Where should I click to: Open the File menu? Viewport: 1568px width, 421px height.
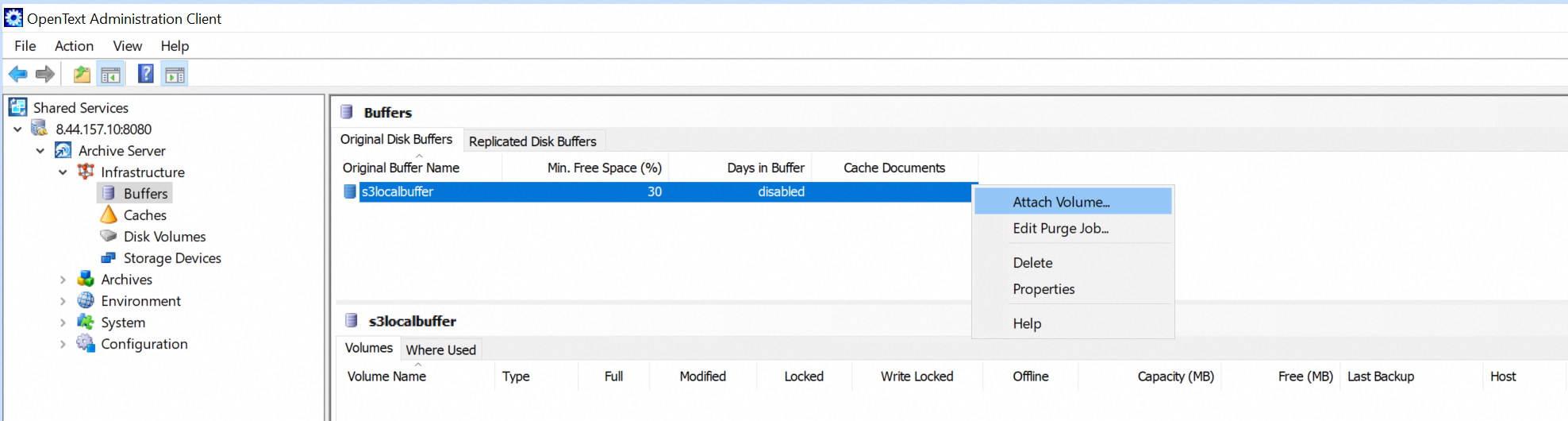(x=25, y=46)
